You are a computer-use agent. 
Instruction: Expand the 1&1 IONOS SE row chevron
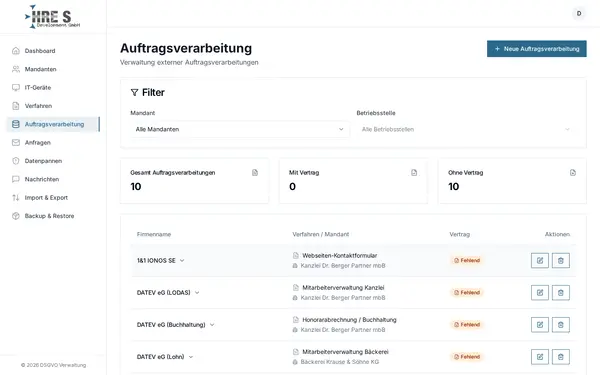point(182,260)
